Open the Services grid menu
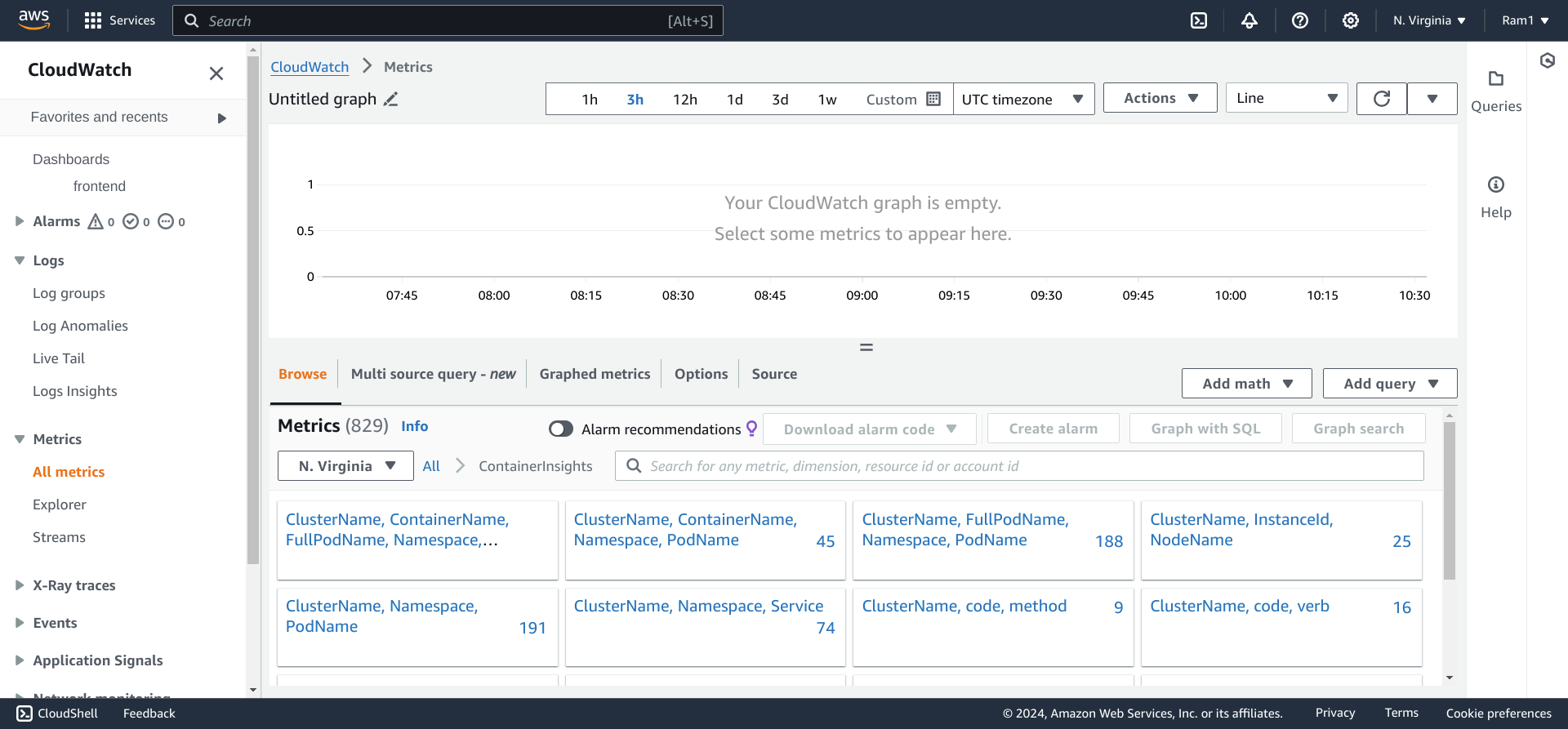This screenshot has width=1568, height=729. pyautogui.click(x=120, y=20)
